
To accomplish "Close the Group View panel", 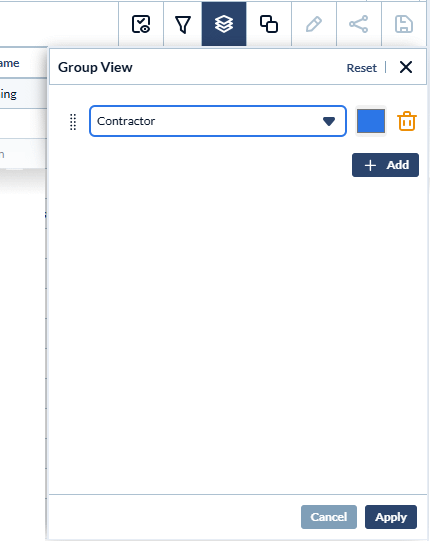I will (x=406, y=67).
